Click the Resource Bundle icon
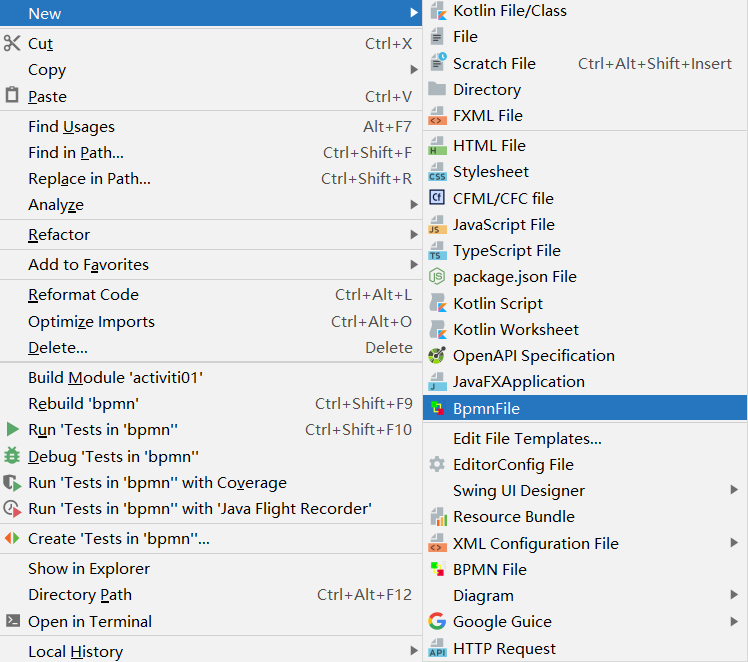This screenshot has height=662, width=748. 438,517
